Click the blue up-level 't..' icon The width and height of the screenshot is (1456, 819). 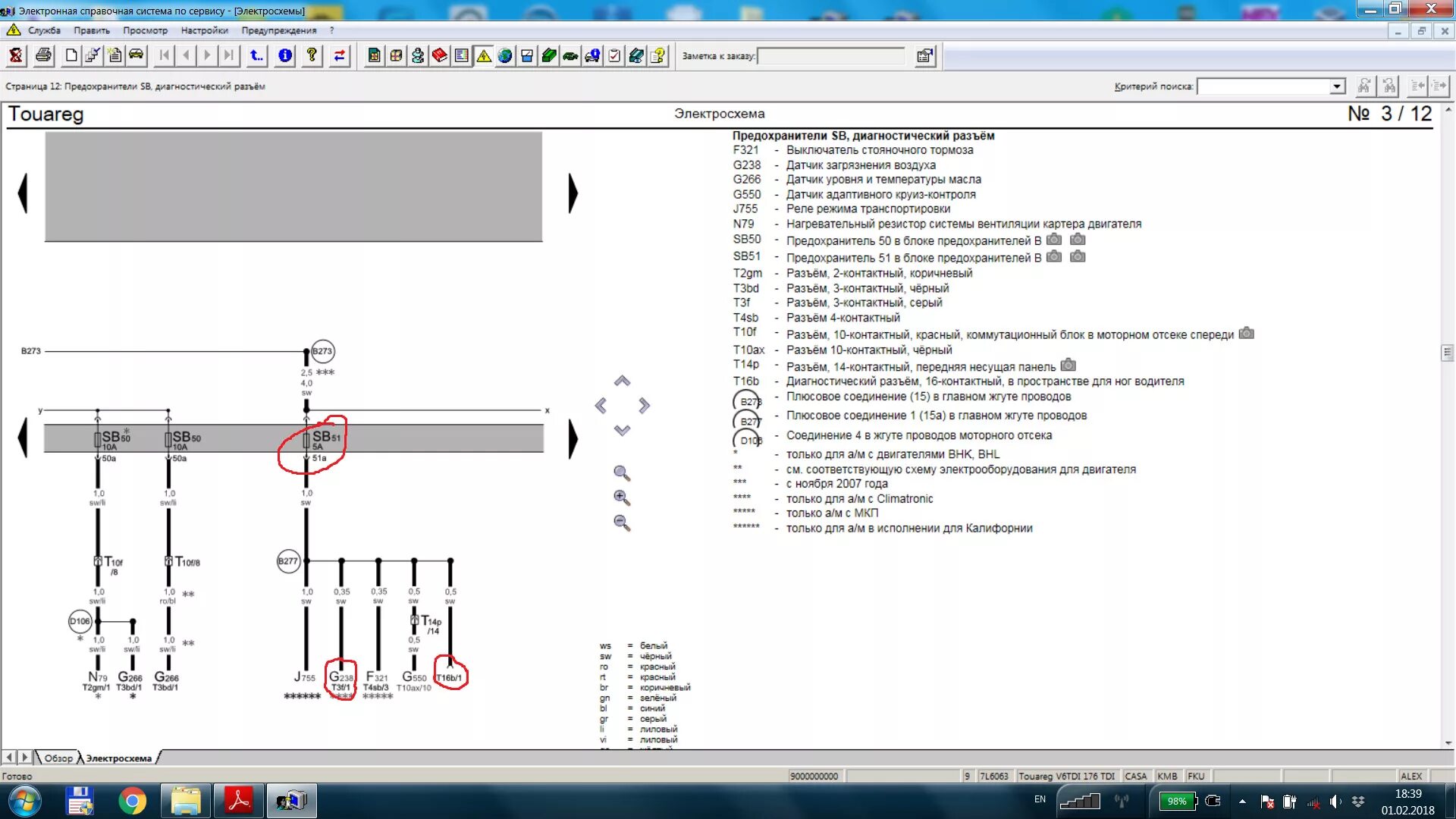[x=256, y=55]
